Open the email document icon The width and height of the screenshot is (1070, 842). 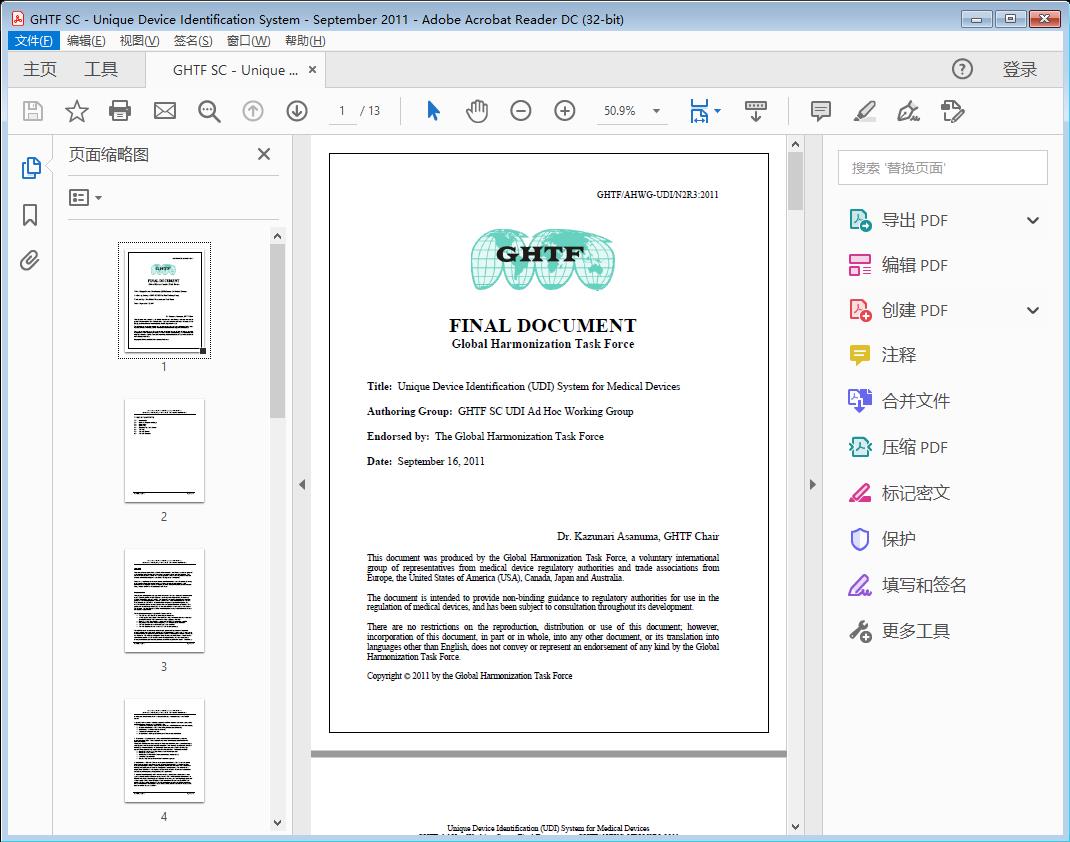point(164,111)
